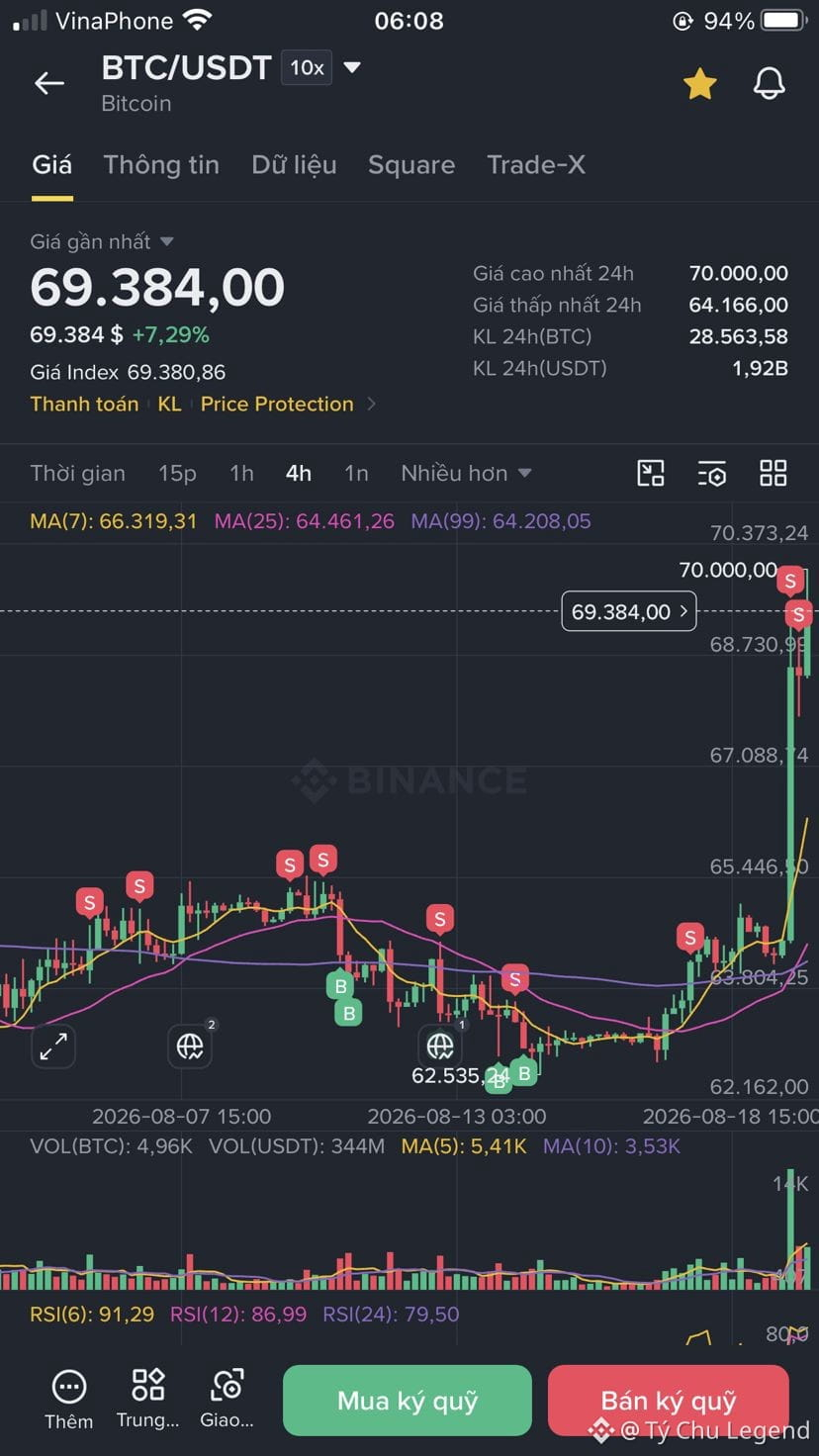Expand the Giá gần nhất dropdown

point(102,241)
